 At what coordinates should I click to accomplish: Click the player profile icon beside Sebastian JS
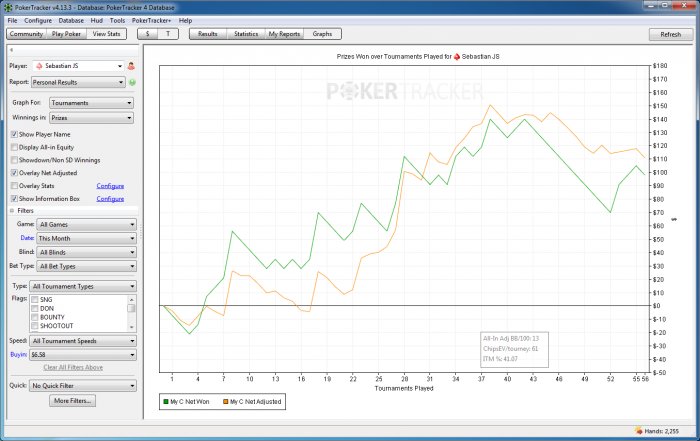(132, 66)
